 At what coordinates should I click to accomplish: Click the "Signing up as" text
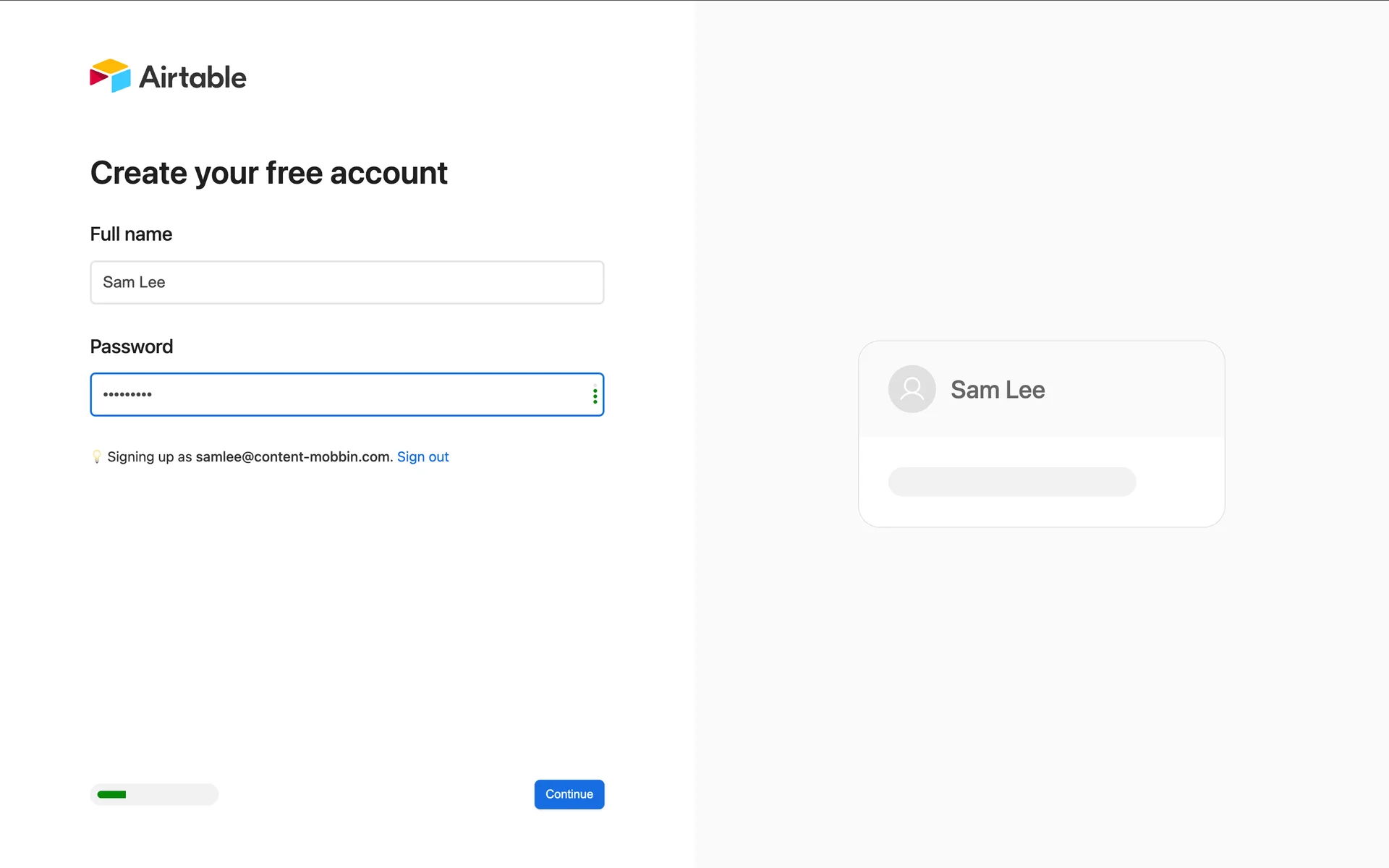149,456
